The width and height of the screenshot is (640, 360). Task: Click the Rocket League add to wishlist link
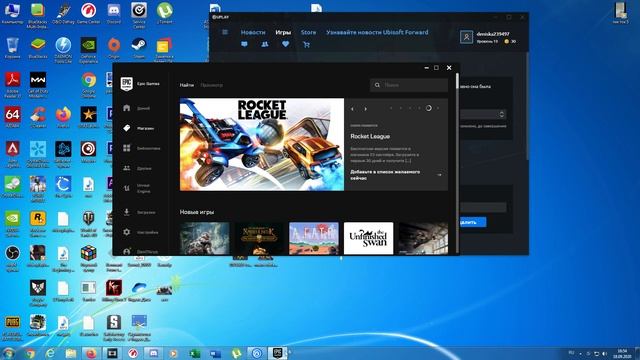[385, 175]
